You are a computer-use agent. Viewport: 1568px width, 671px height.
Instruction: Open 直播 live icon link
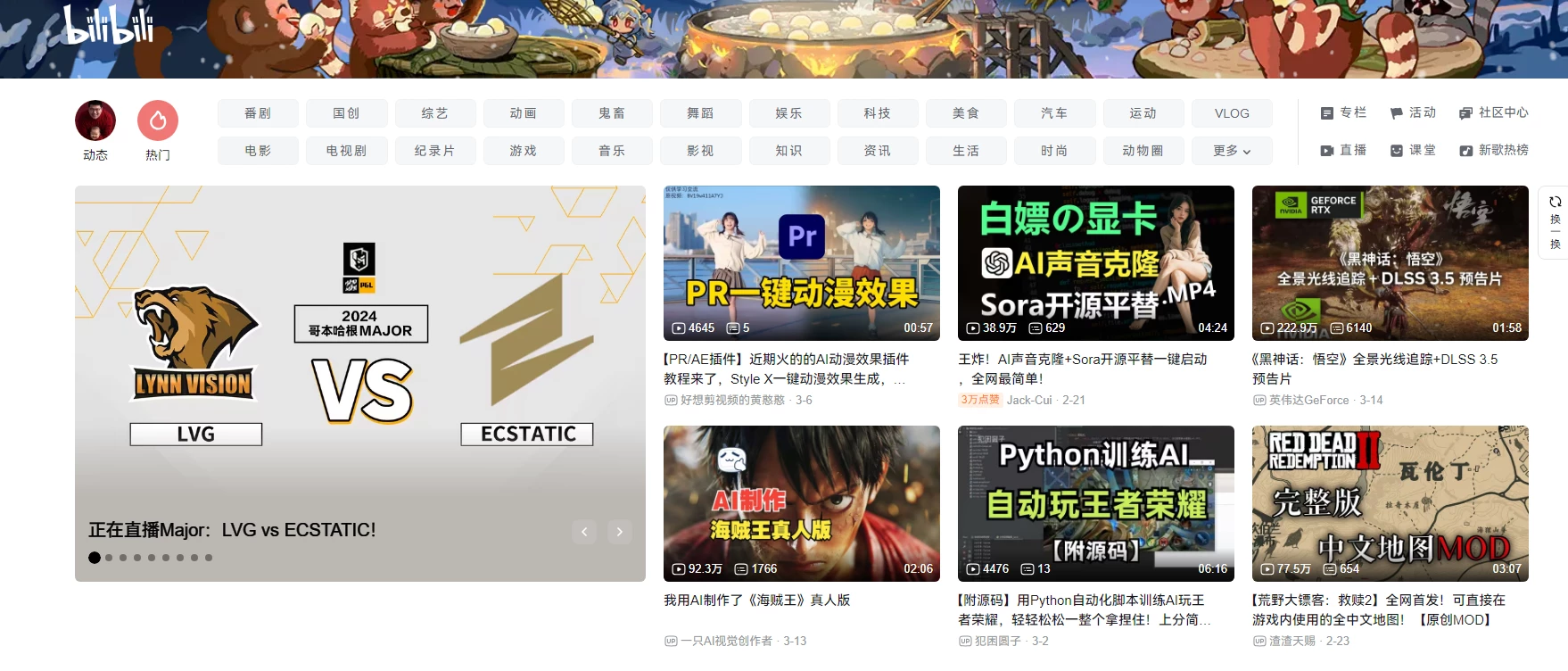(x=1343, y=150)
